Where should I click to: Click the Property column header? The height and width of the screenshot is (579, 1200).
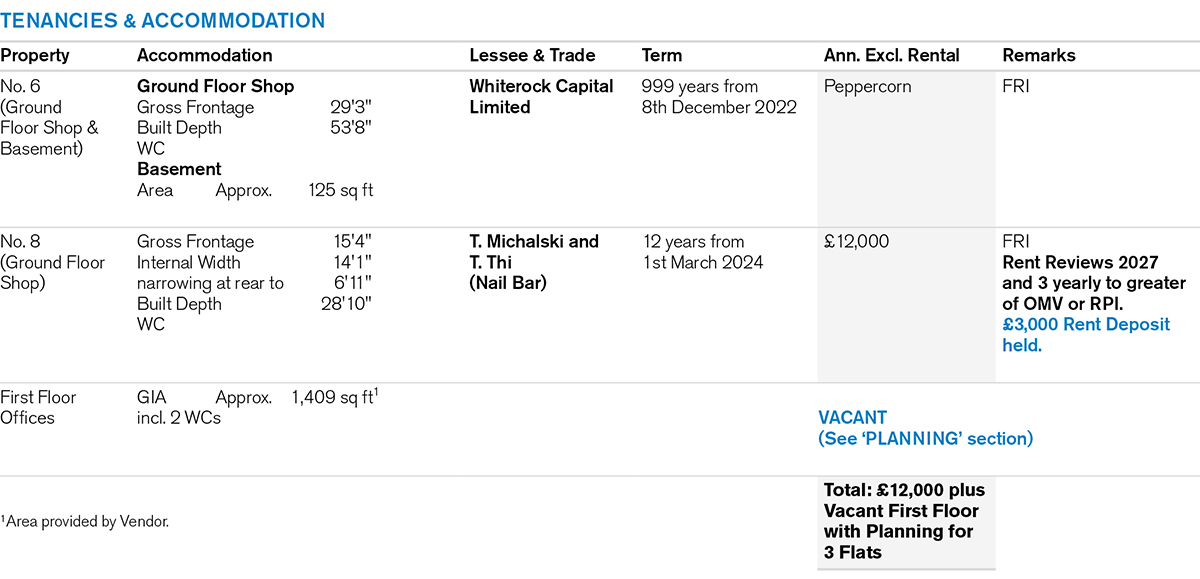(35, 56)
